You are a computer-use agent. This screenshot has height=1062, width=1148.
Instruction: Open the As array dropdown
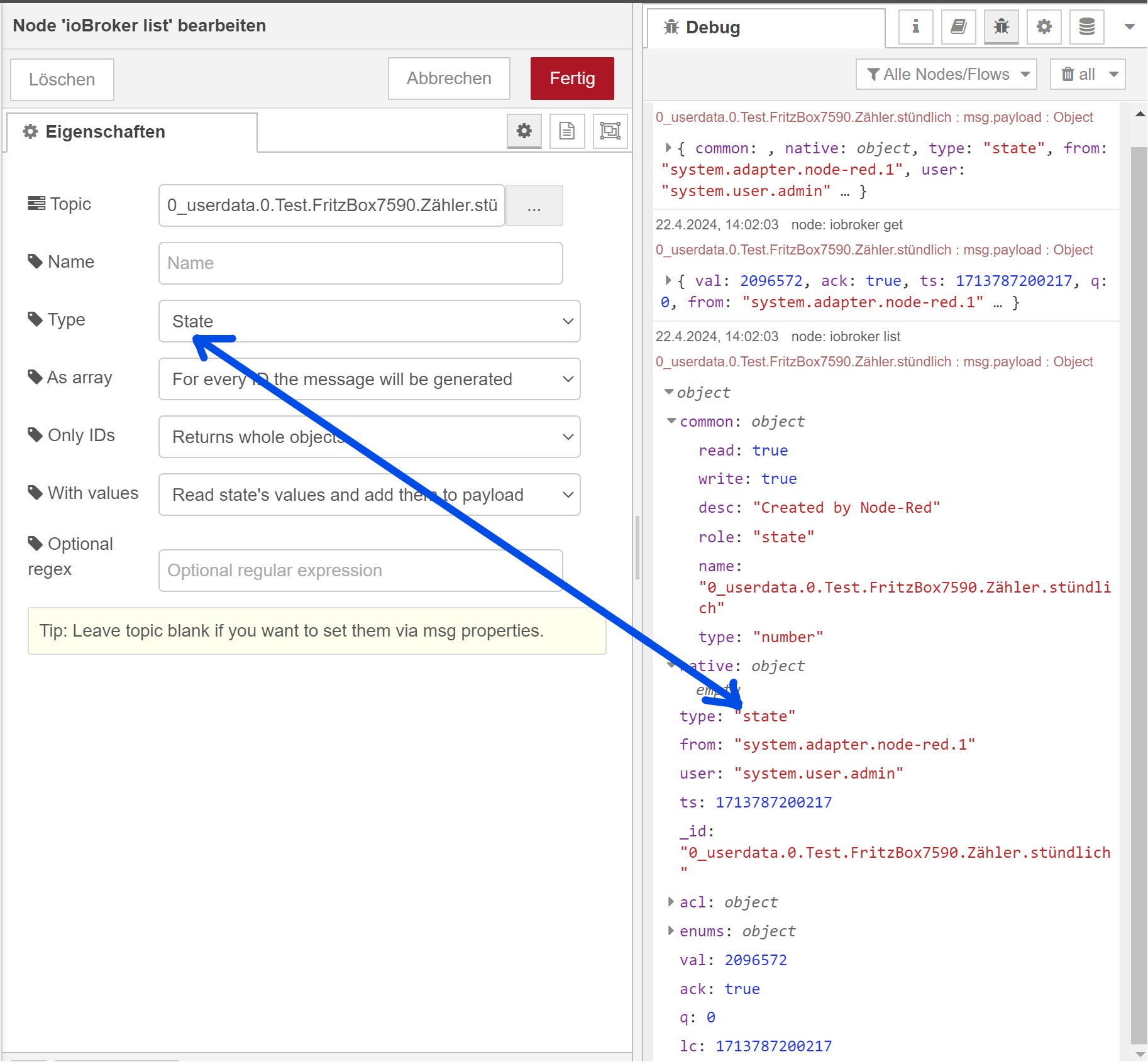tap(370, 379)
